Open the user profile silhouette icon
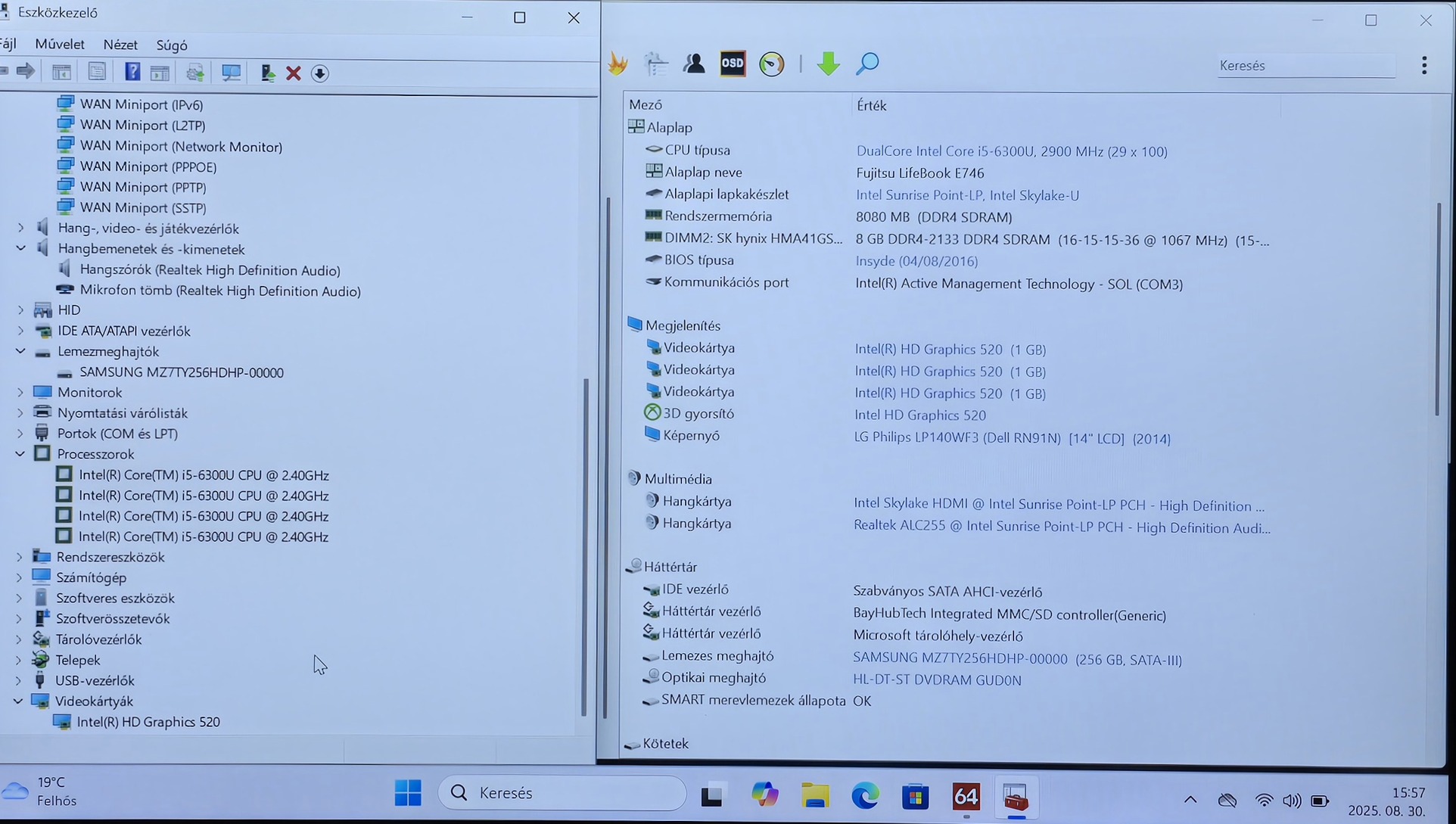 694,64
